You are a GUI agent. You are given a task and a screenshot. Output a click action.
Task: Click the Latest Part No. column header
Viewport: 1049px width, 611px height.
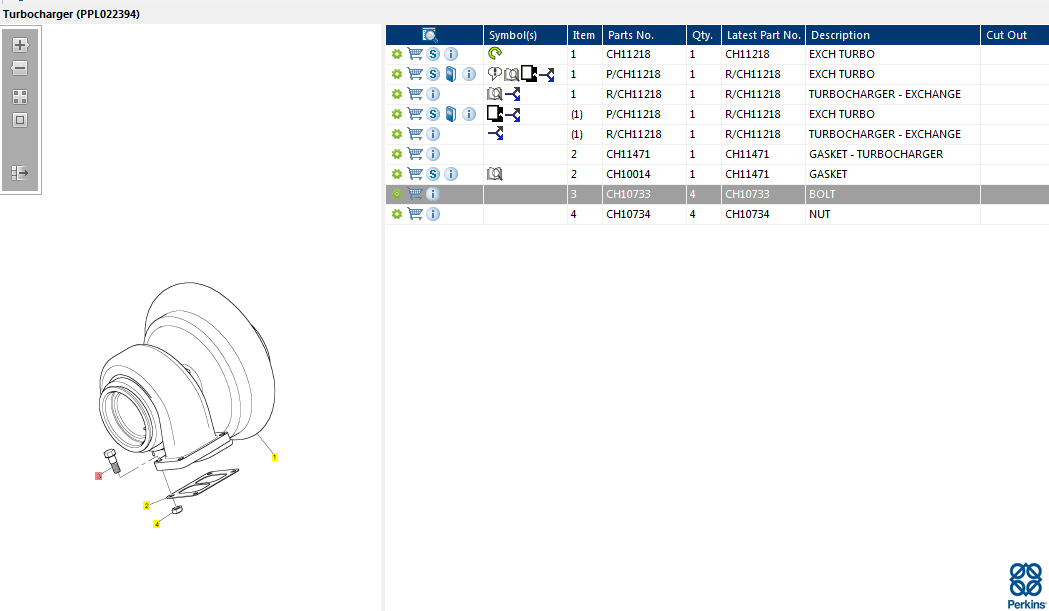(763, 35)
